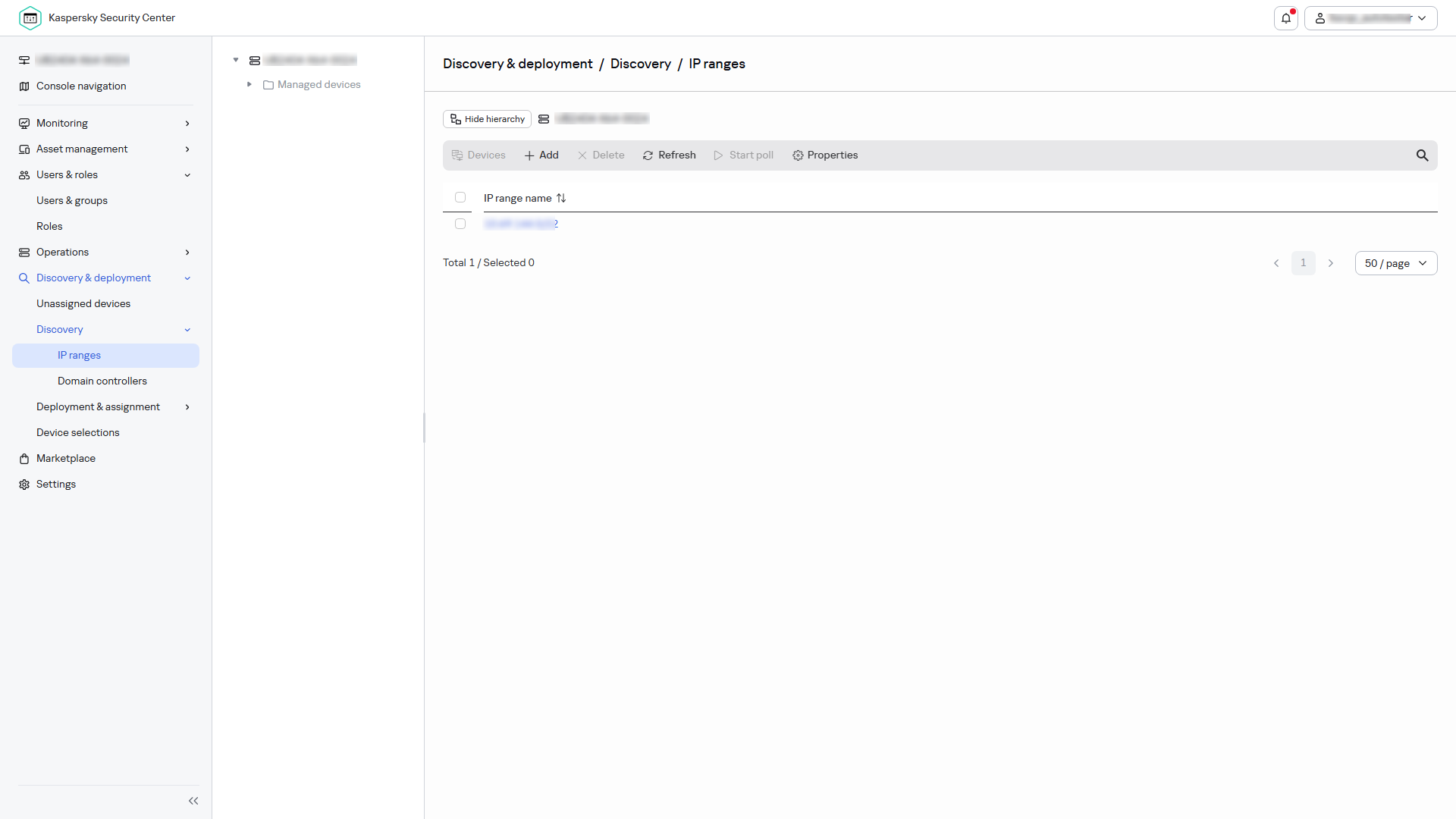This screenshot has height=819, width=1456.
Task: Open Unassigned devices menu item
Action: tap(83, 304)
